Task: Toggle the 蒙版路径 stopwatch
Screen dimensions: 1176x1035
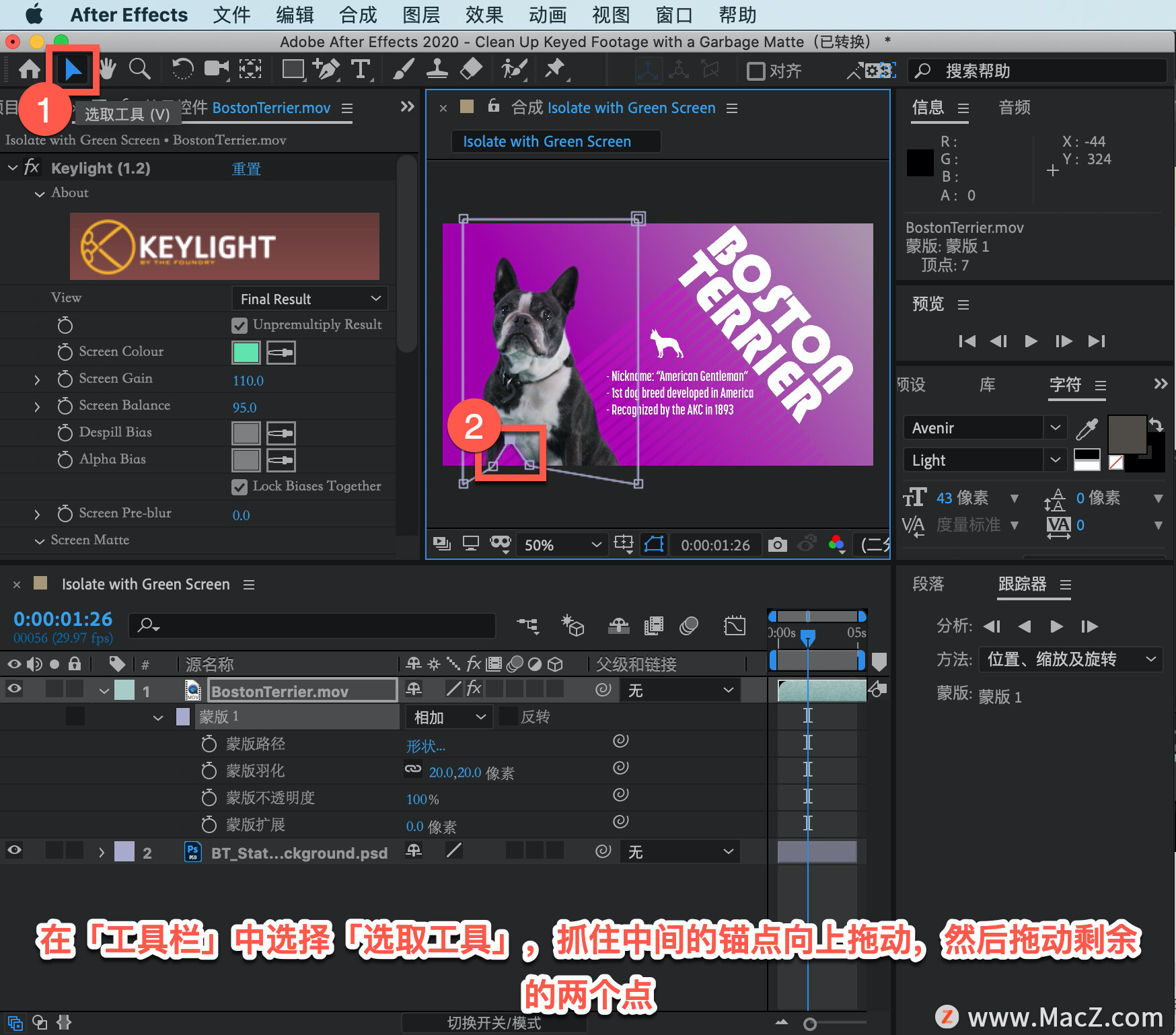Action: click(x=209, y=744)
